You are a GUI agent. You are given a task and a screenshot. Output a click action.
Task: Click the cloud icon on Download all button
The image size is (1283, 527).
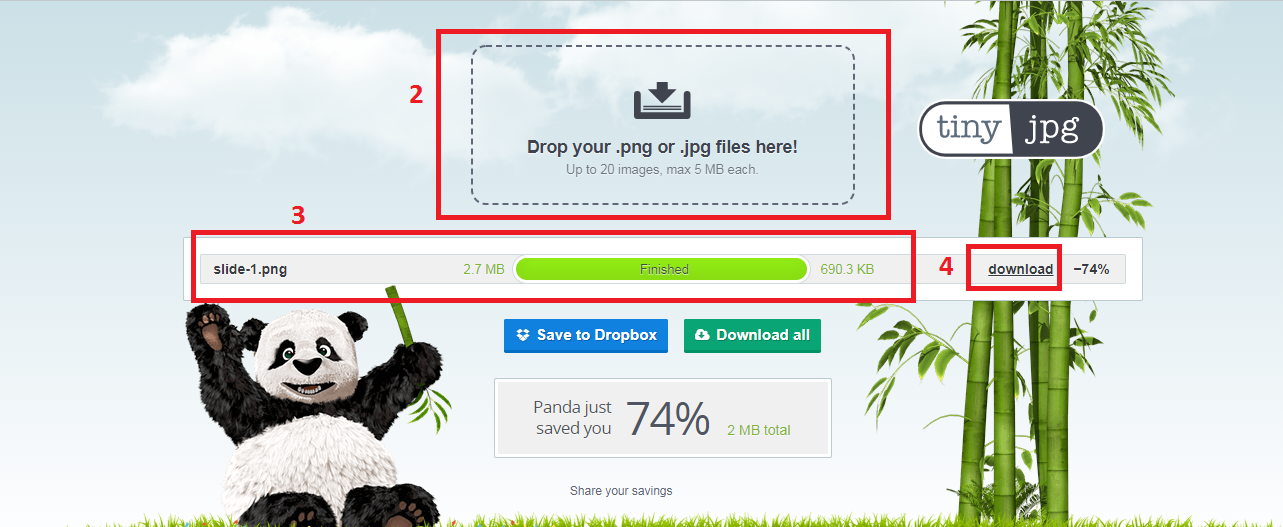[702, 335]
